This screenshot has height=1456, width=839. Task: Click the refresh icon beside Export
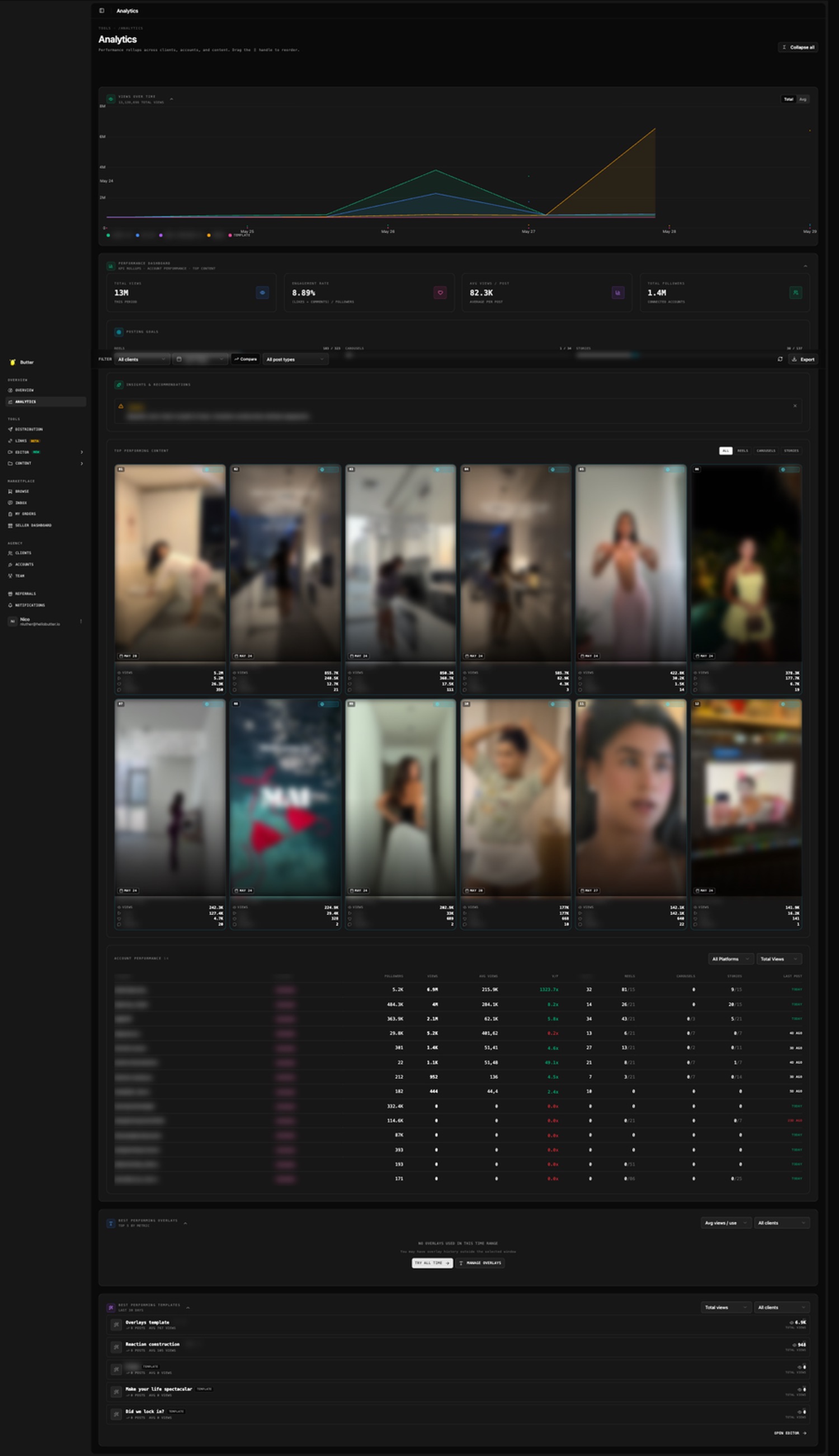pyautogui.click(x=780, y=359)
